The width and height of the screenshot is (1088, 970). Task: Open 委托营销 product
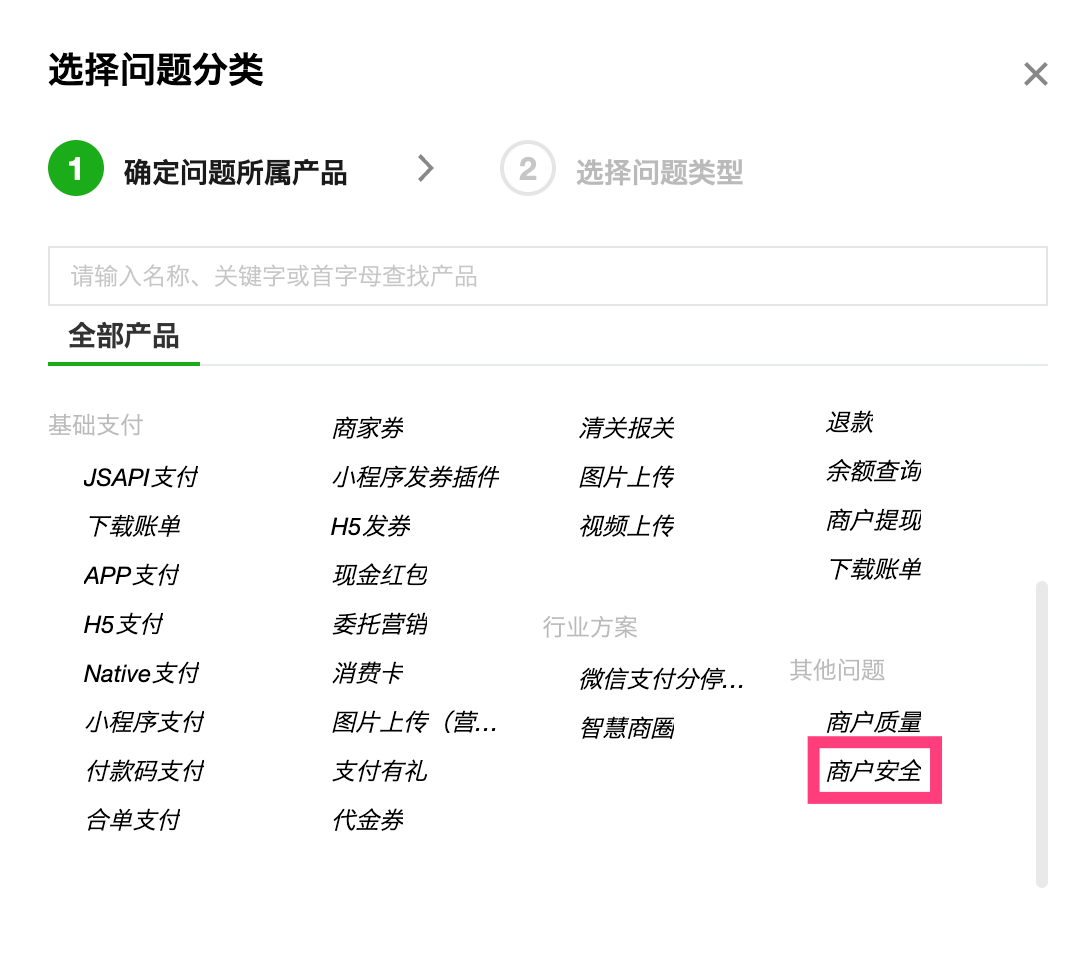[380, 624]
